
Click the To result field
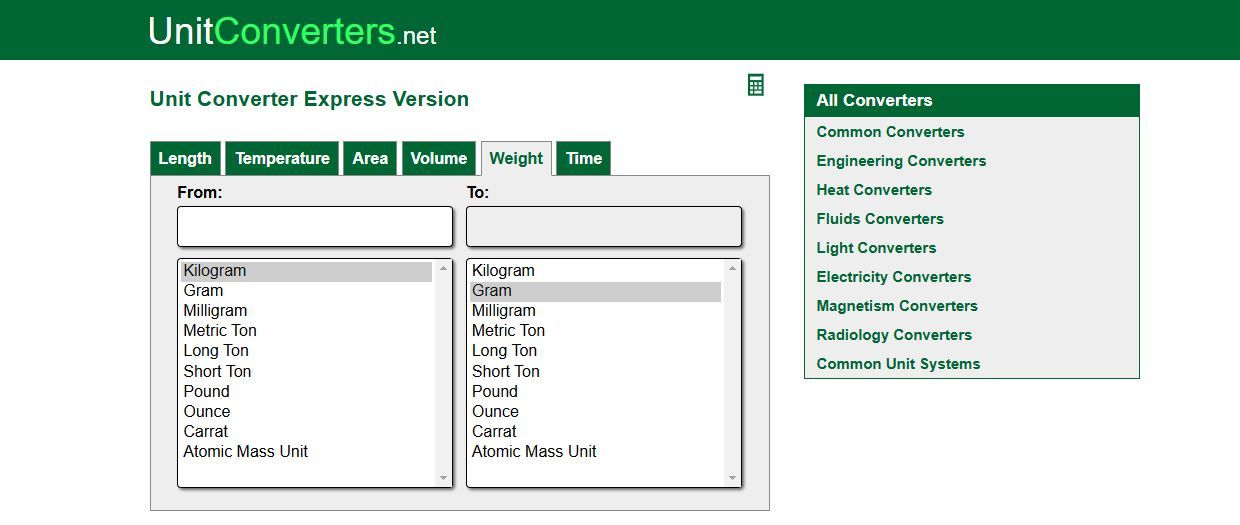[x=604, y=226]
